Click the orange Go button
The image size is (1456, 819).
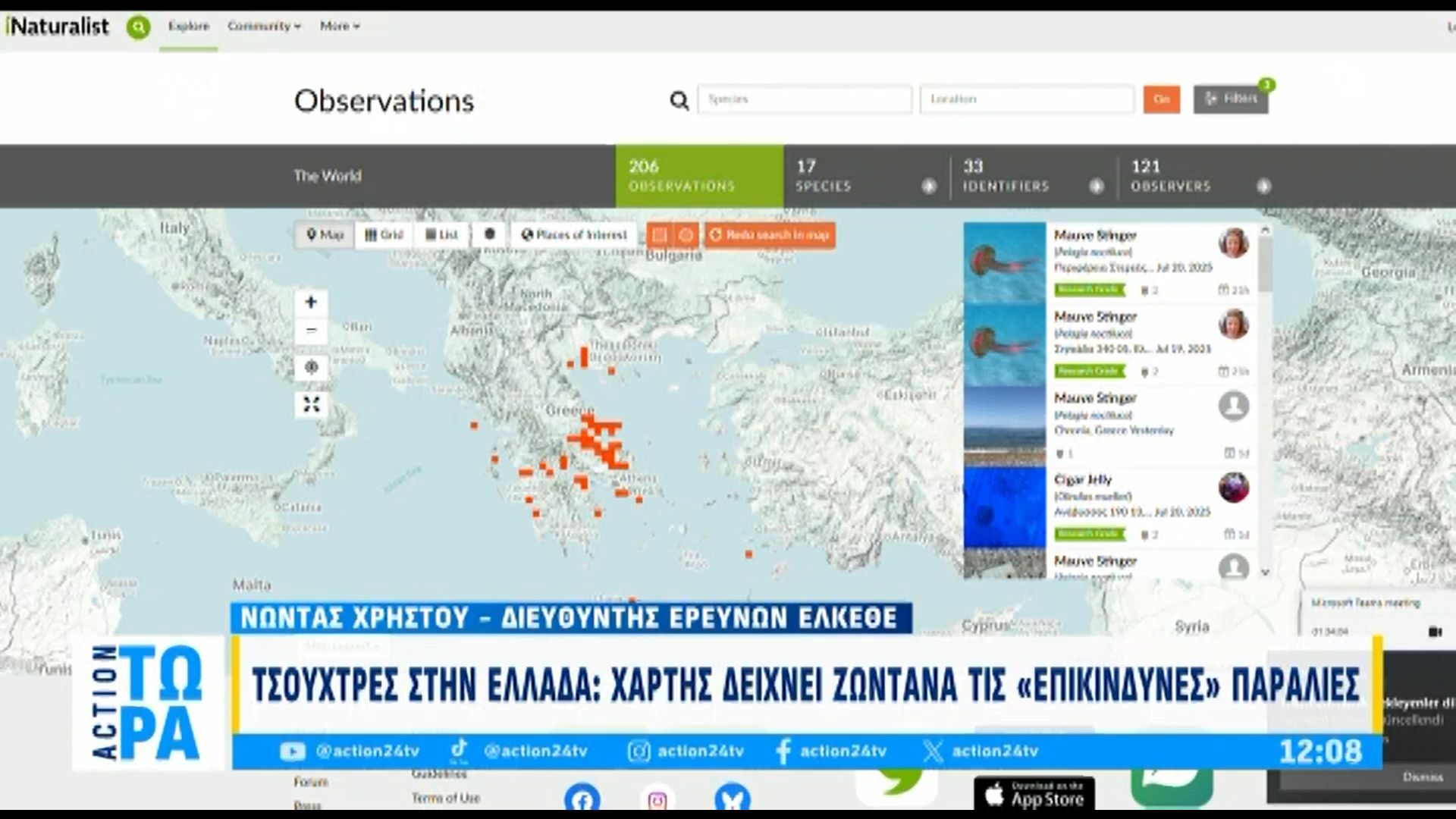coord(1162,99)
